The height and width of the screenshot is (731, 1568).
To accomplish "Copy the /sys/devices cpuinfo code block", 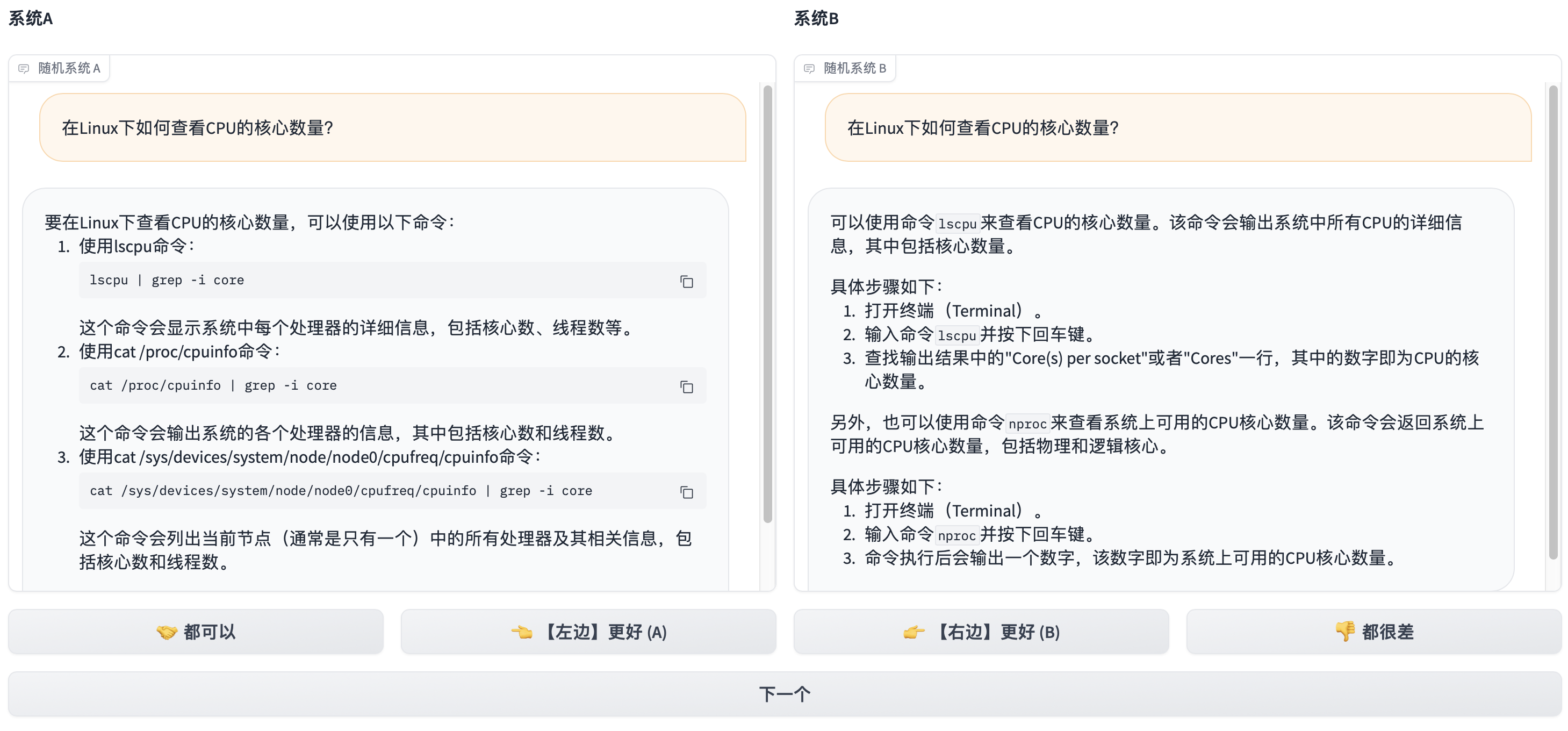I will pos(686,492).
